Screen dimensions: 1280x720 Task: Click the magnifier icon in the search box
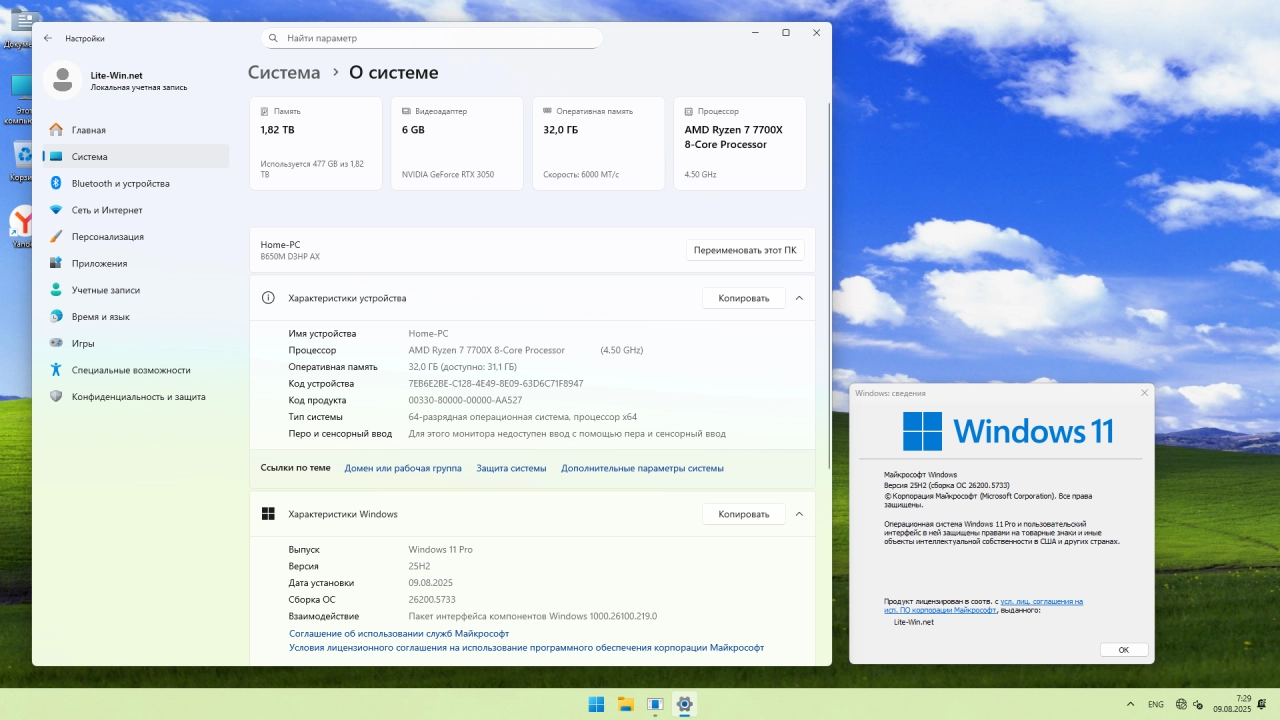274,38
